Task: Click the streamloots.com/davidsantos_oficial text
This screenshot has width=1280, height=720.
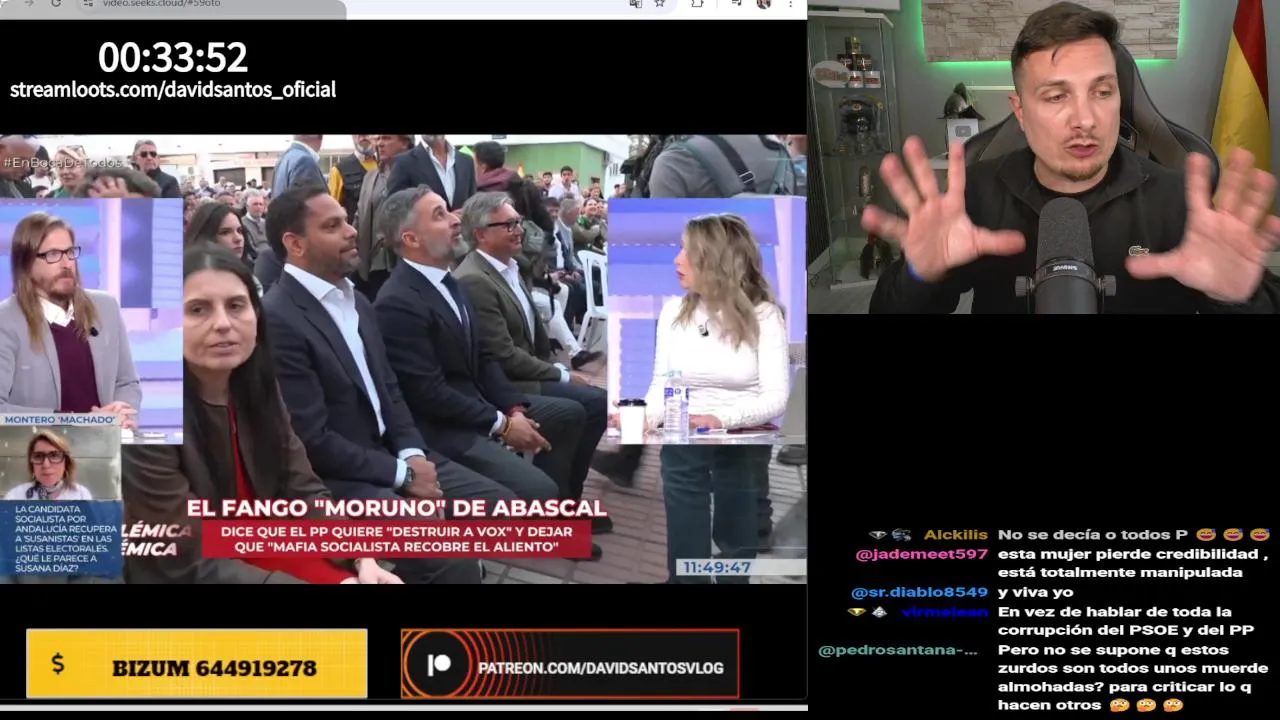Action: tap(173, 90)
